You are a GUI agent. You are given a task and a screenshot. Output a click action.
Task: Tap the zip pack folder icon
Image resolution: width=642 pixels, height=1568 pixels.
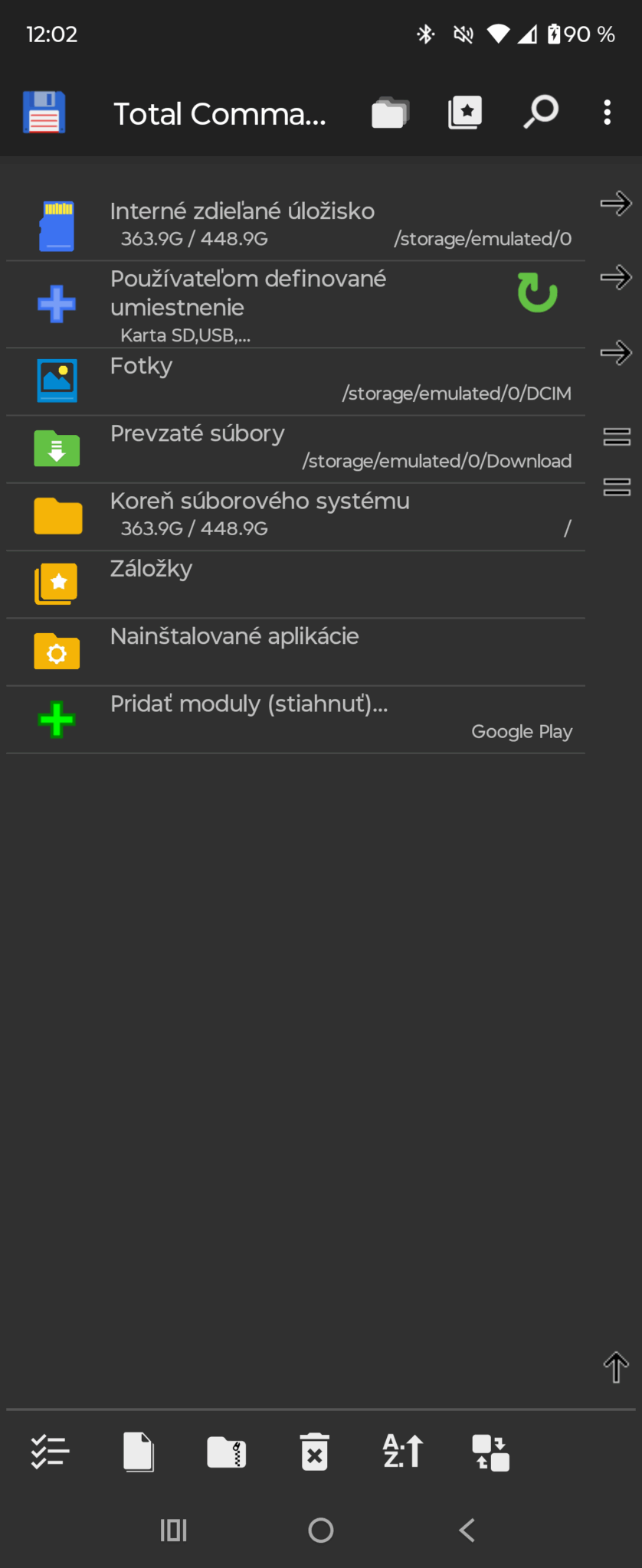tap(227, 1452)
